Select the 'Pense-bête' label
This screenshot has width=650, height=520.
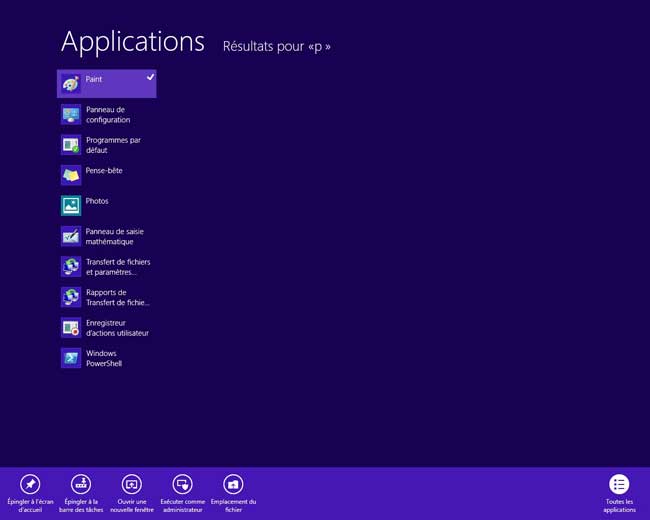[x=104, y=170]
